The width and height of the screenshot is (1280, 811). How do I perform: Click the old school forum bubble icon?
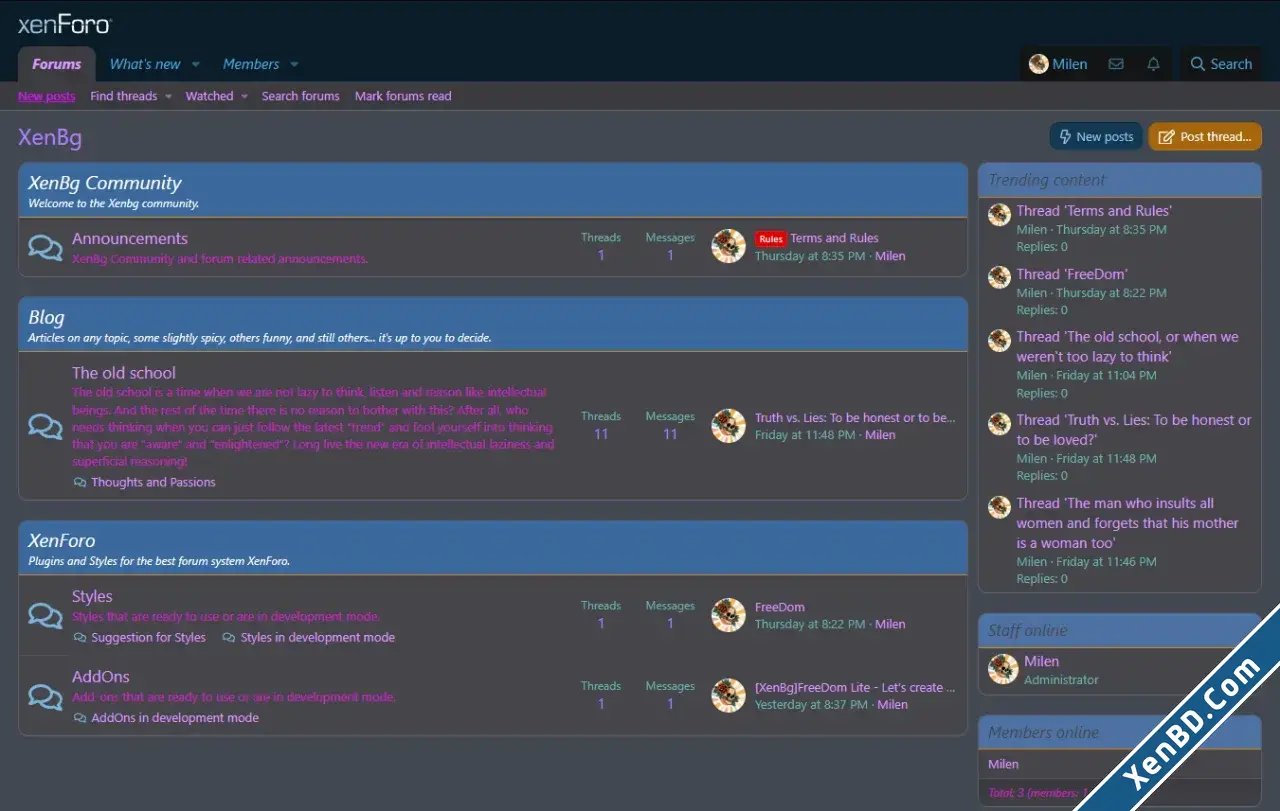[45, 426]
